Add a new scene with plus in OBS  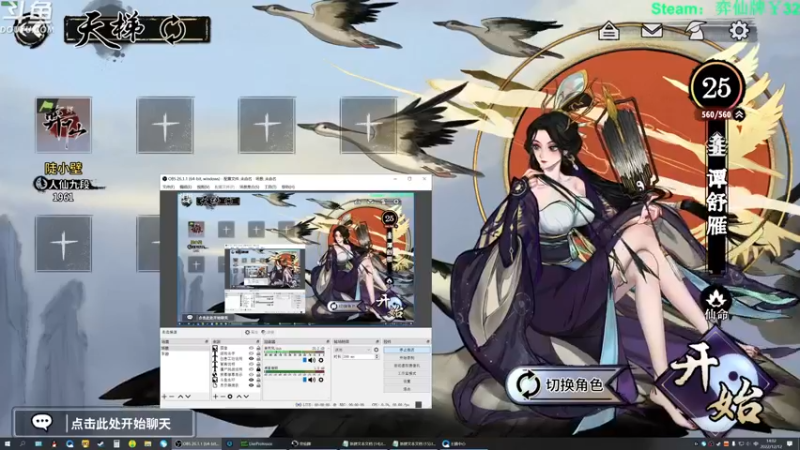[164, 396]
